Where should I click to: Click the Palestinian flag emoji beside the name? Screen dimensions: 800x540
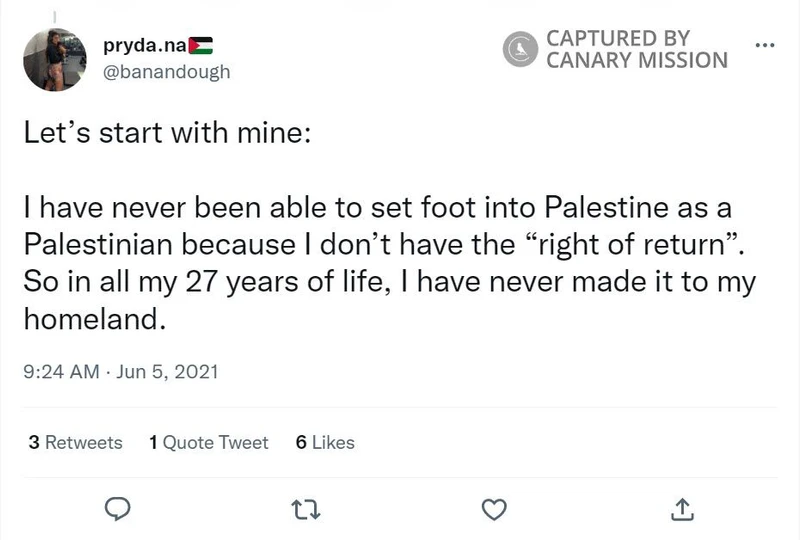point(201,46)
